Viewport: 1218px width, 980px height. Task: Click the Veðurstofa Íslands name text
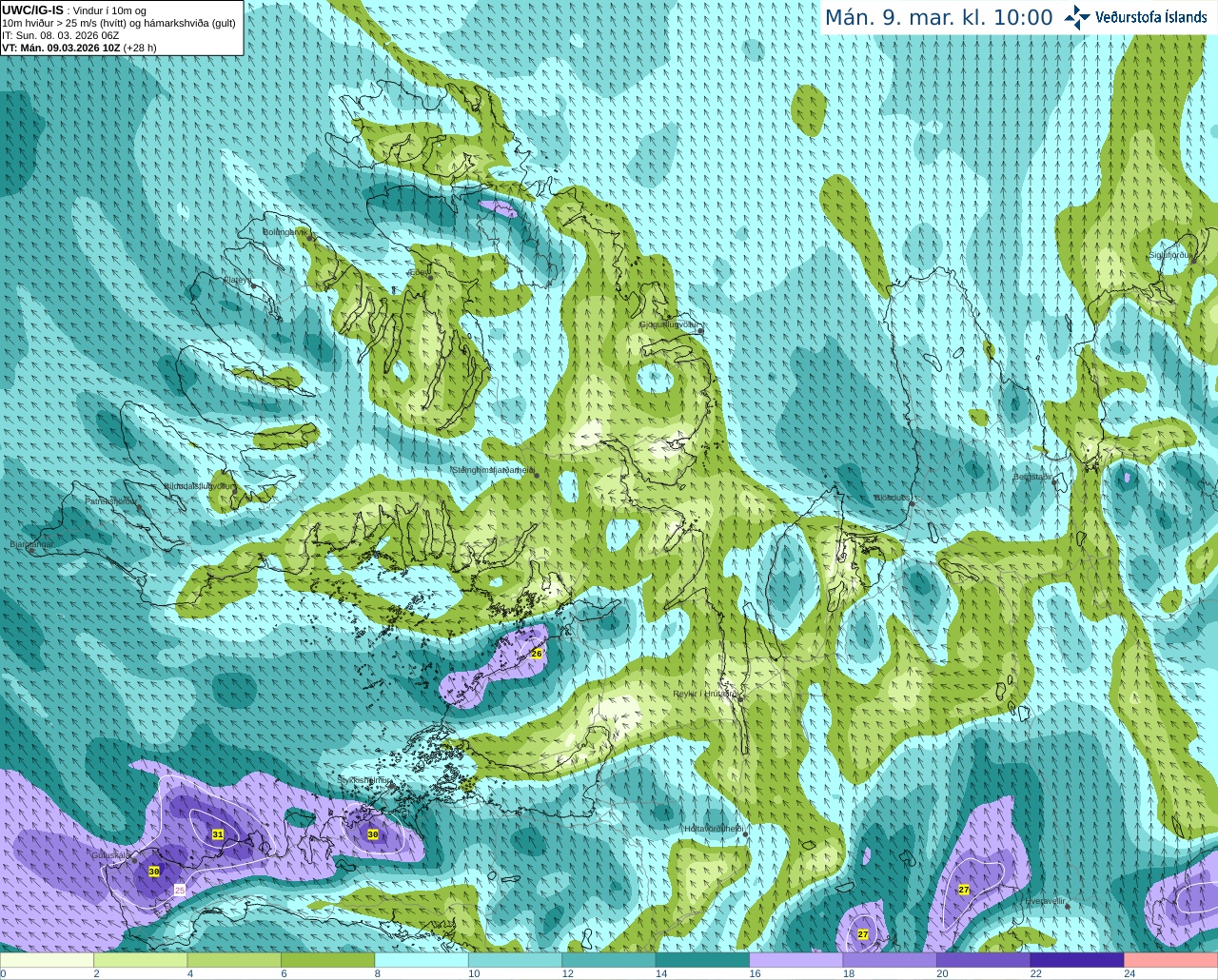[x=1150, y=17]
